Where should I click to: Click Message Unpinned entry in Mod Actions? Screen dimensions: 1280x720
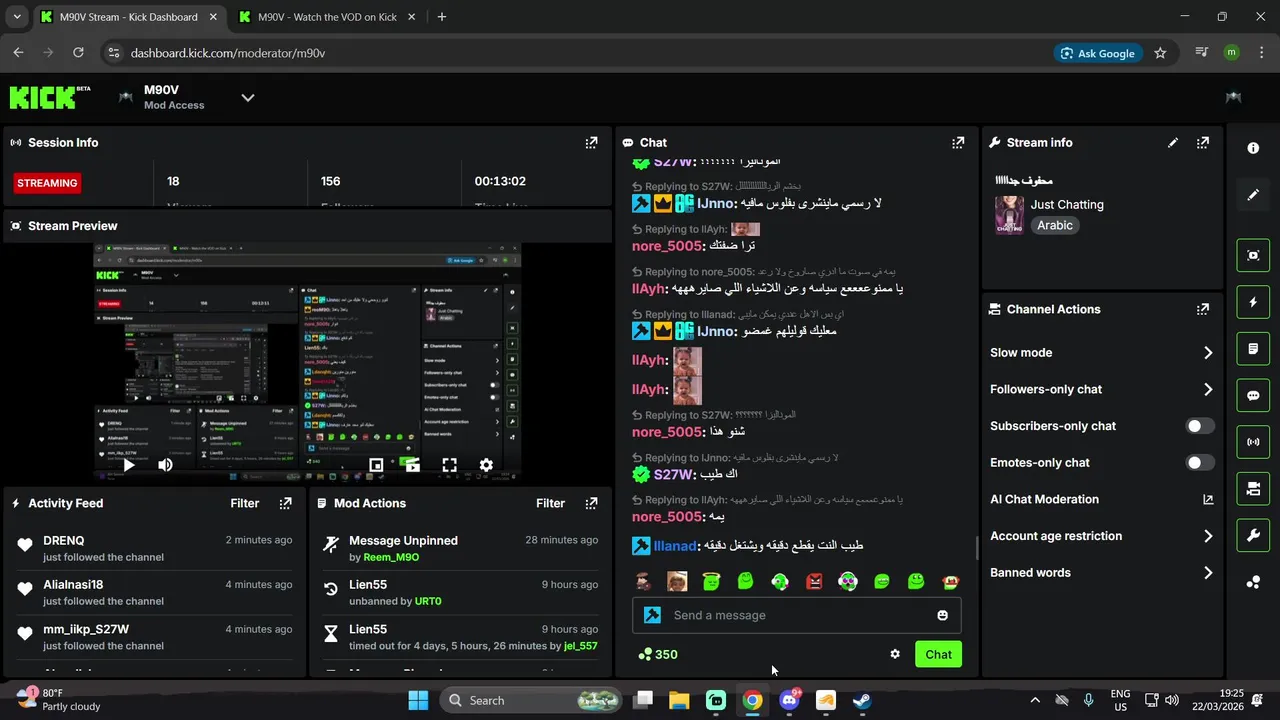point(460,548)
